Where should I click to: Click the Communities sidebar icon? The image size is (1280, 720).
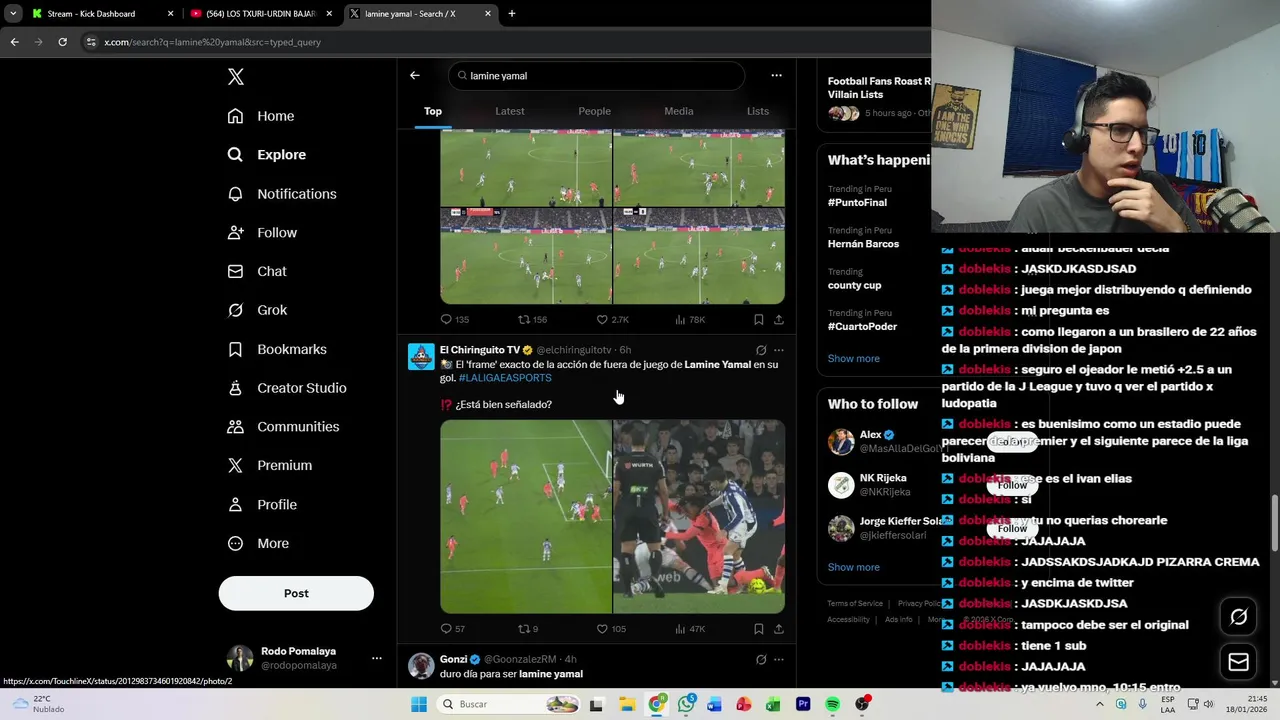tap(235, 427)
